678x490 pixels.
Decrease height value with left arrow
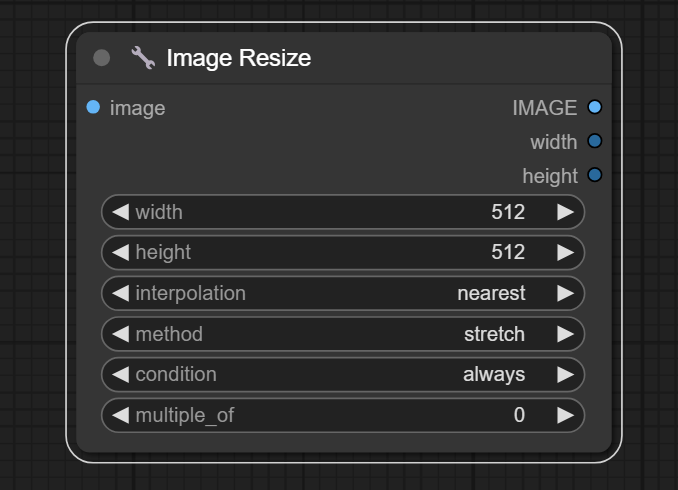click(x=120, y=253)
